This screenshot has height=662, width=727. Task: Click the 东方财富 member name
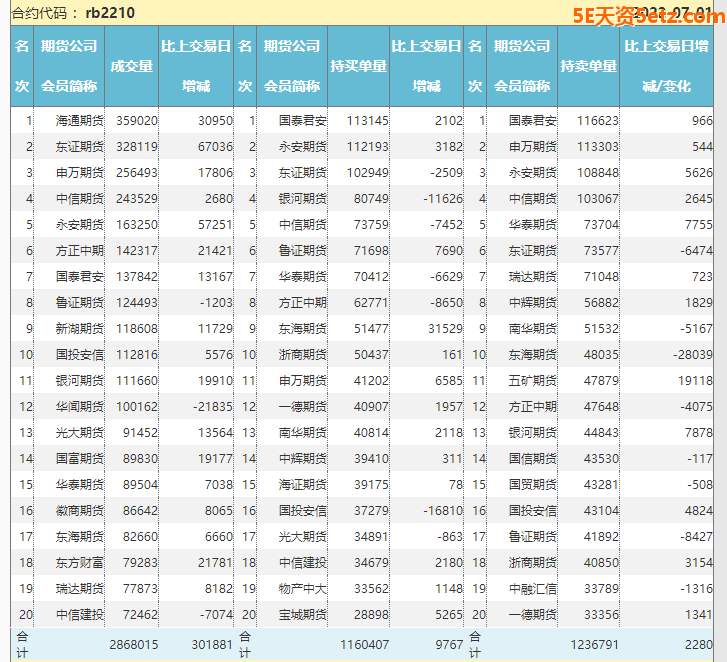tap(79, 563)
